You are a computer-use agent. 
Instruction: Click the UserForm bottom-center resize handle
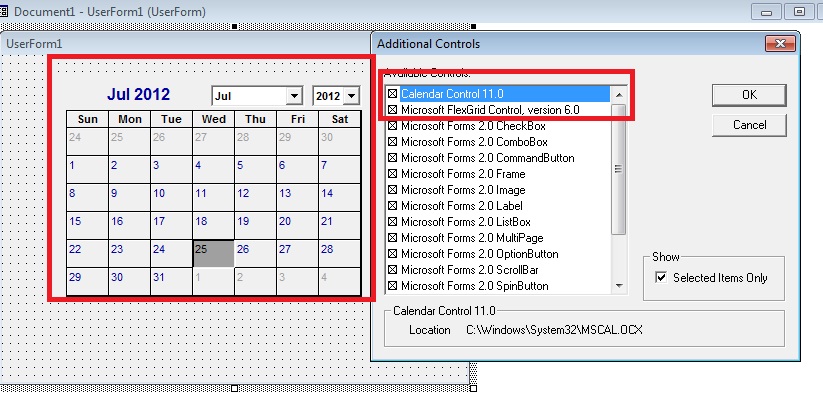click(235, 388)
